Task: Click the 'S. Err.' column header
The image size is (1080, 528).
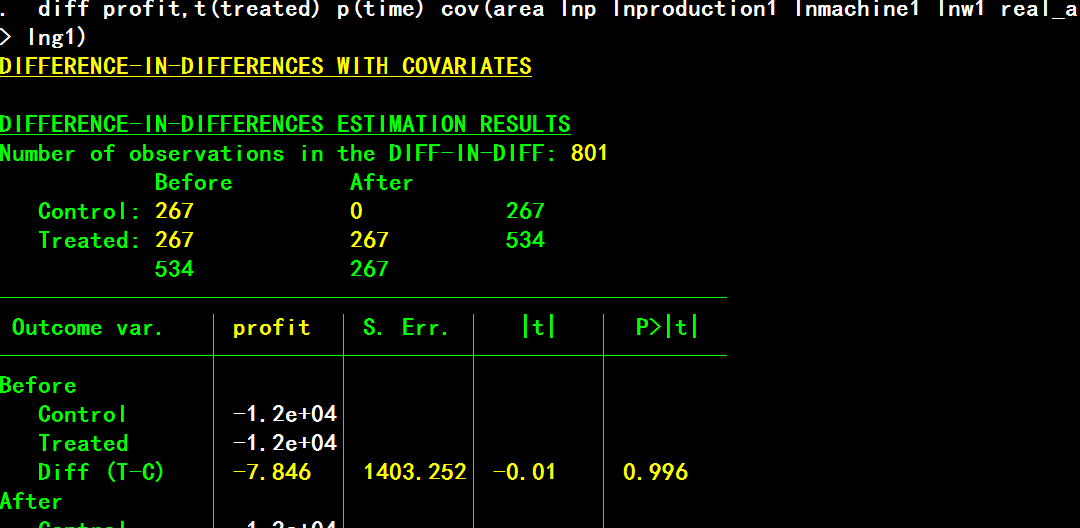Action: coord(406,328)
